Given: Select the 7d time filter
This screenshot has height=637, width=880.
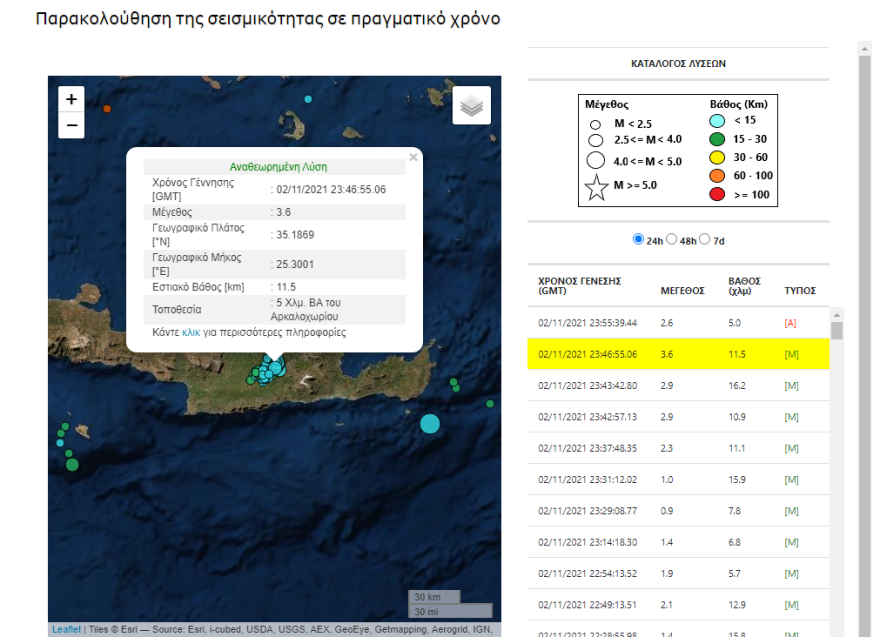Looking at the screenshot, I should pos(704,237).
